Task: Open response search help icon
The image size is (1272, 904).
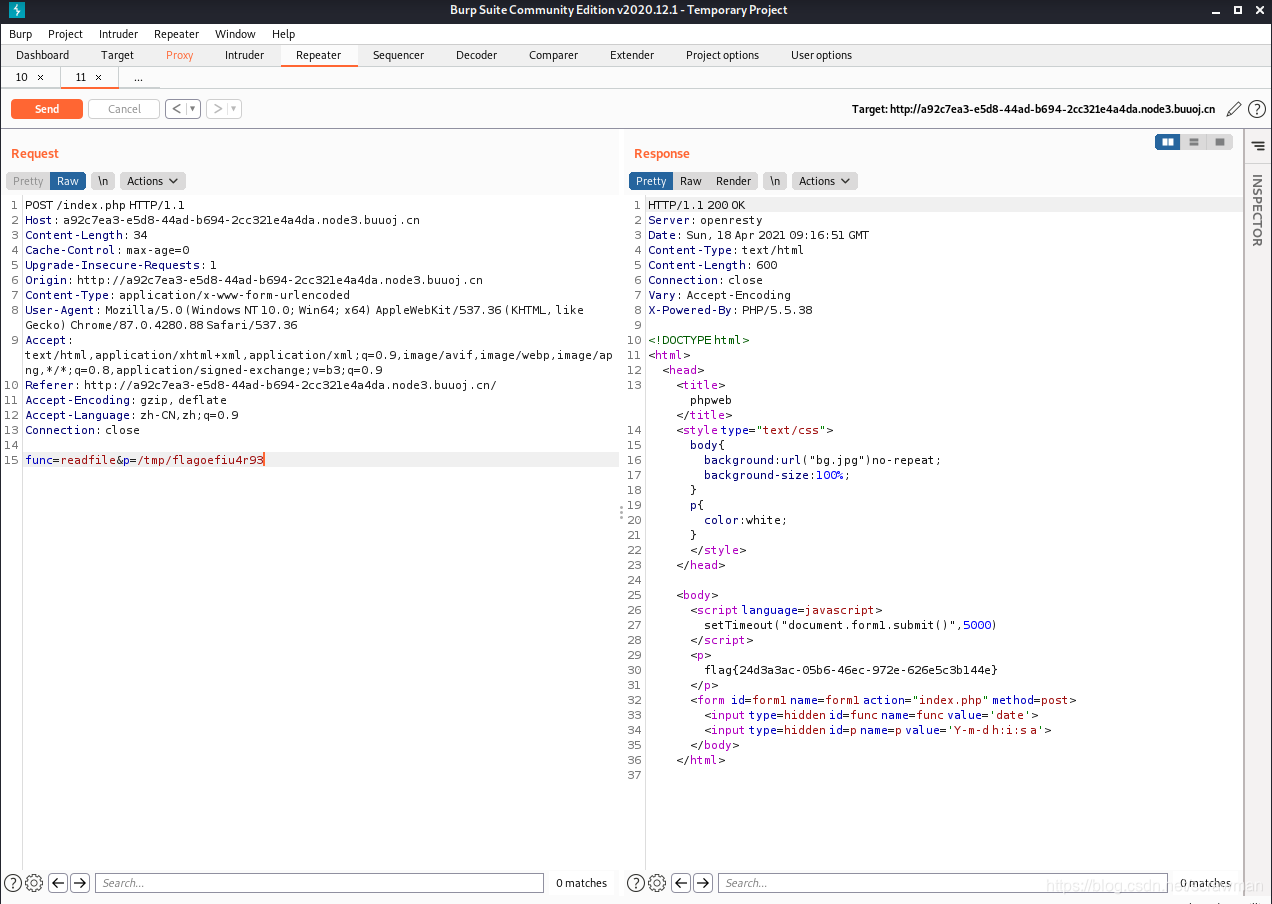Action: [x=636, y=883]
